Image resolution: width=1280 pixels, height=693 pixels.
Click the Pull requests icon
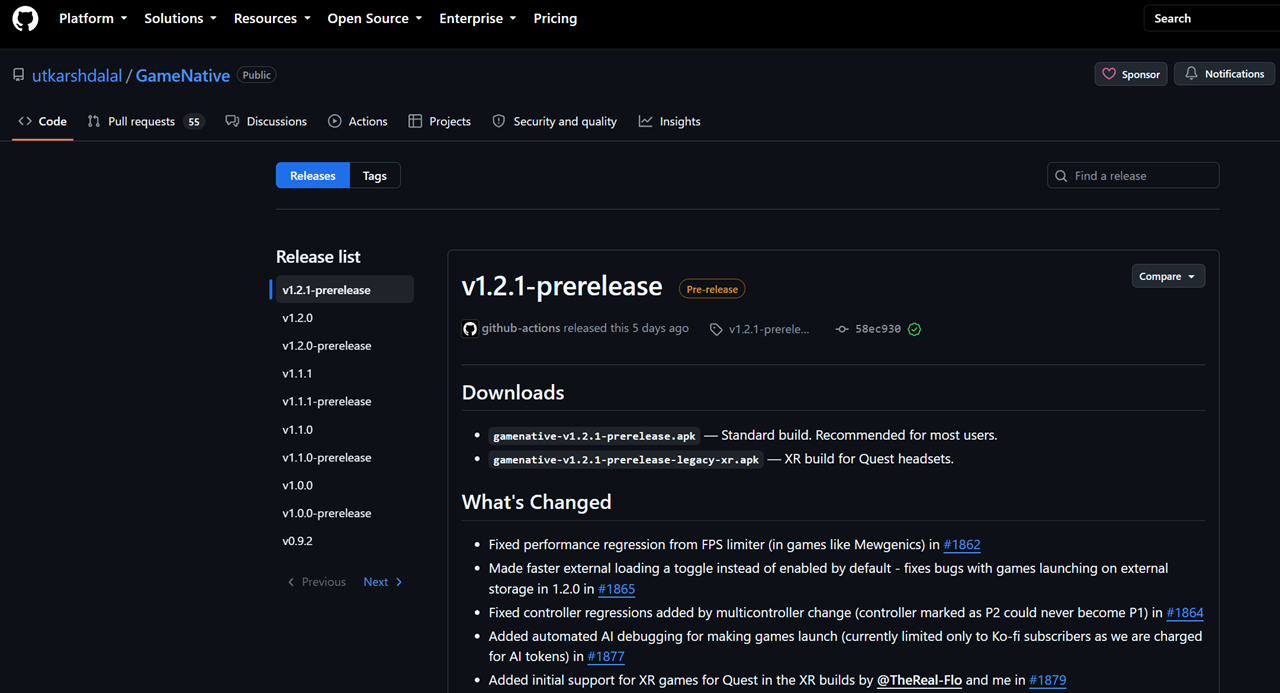point(94,121)
